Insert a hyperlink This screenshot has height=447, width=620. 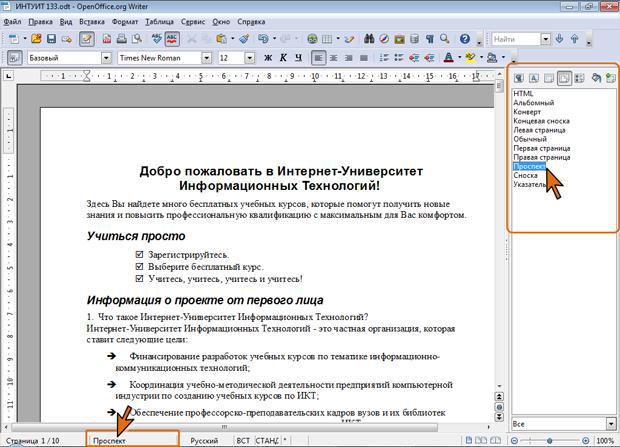pyautogui.click(x=312, y=39)
